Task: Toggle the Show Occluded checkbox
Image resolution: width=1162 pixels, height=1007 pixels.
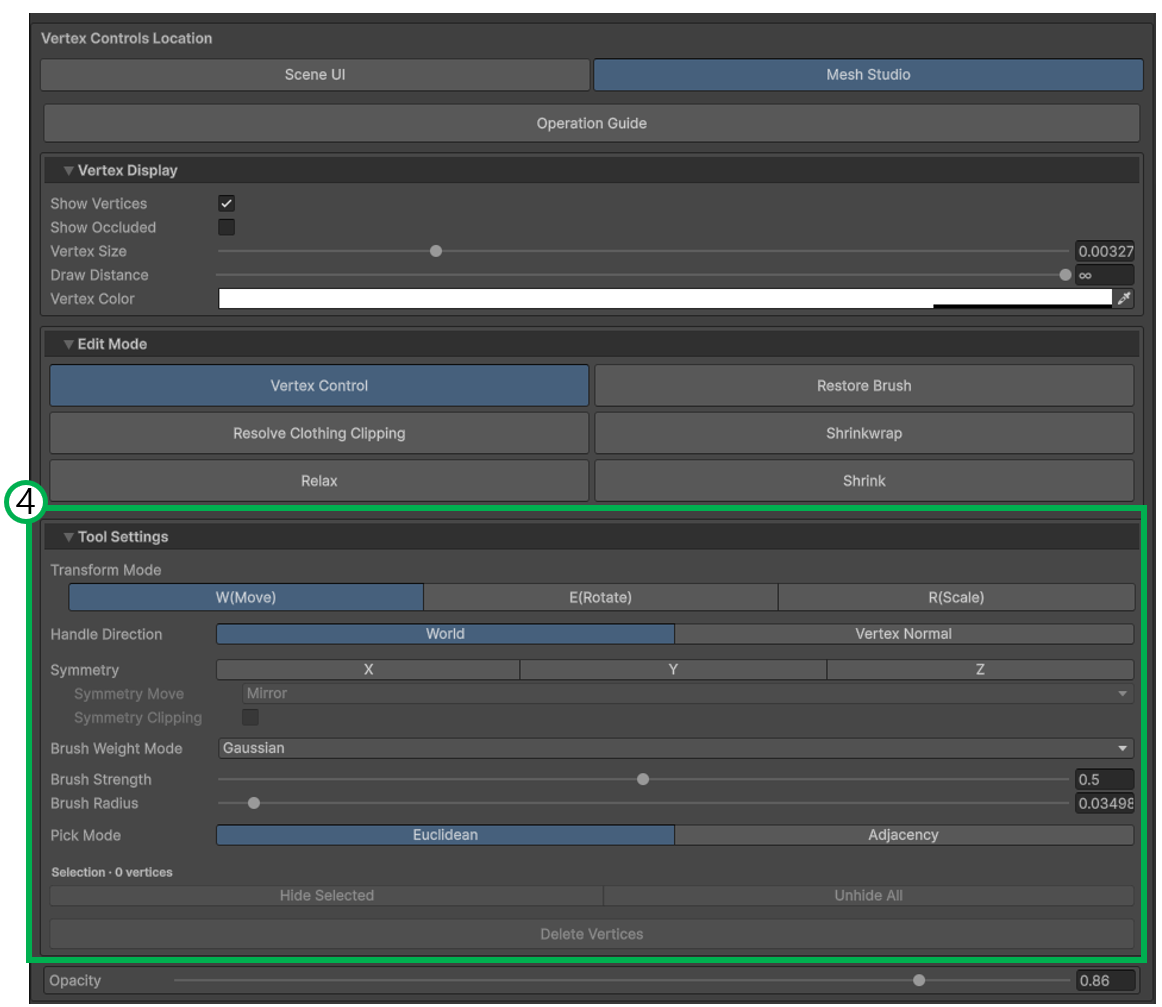Action: click(x=227, y=227)
